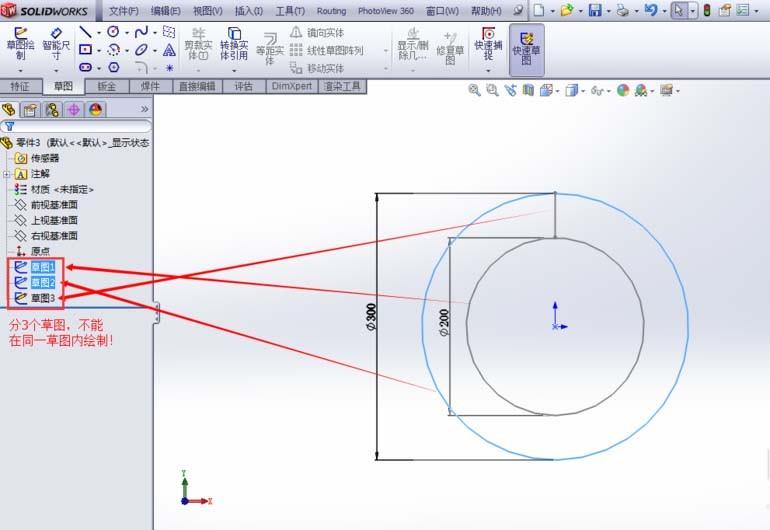Open the 编辑(E) menu
The width and height of the screenshot is (770, 530).
(165, 11)
